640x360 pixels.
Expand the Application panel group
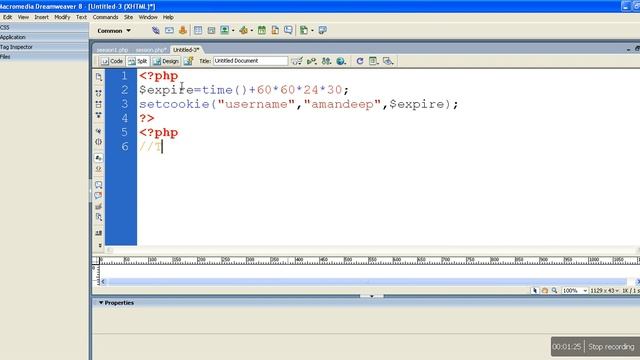coord(44,37)
